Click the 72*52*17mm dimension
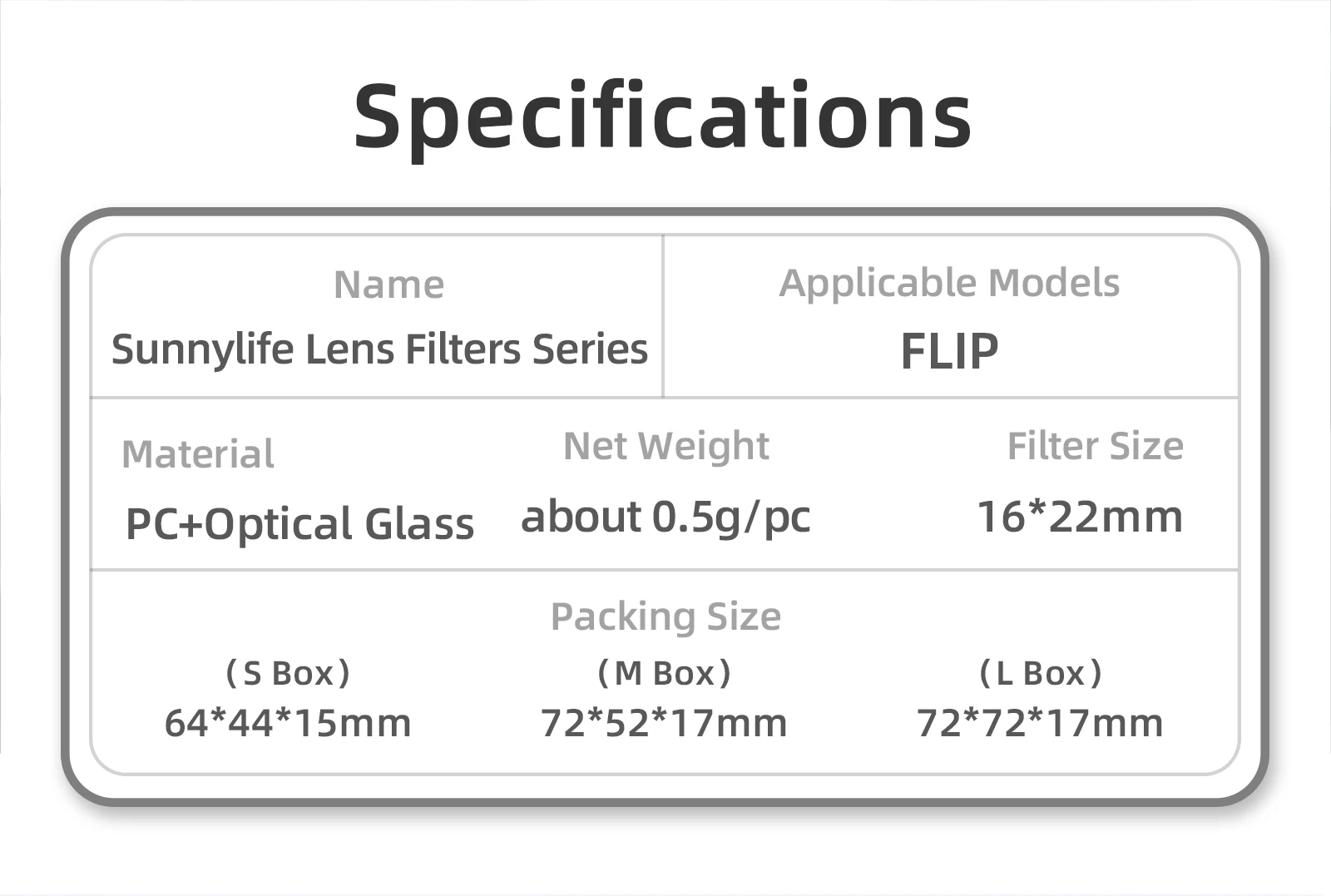 [664, 723]
